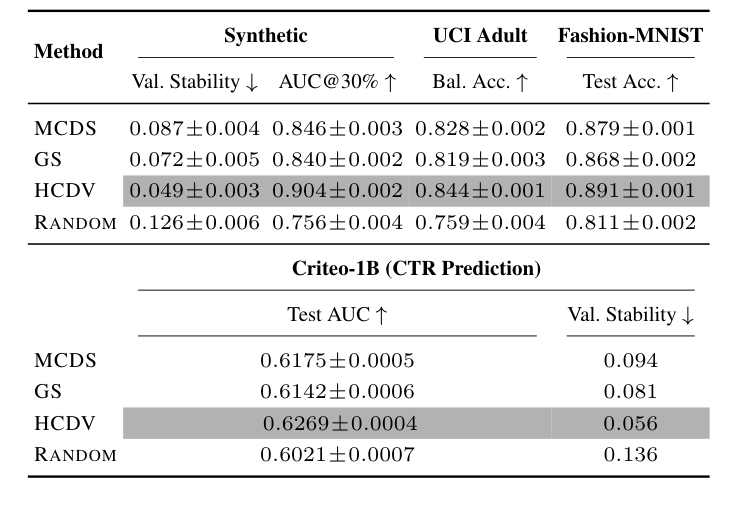
Task: Click the GS label in Criteo table
Action: (48, 391)
